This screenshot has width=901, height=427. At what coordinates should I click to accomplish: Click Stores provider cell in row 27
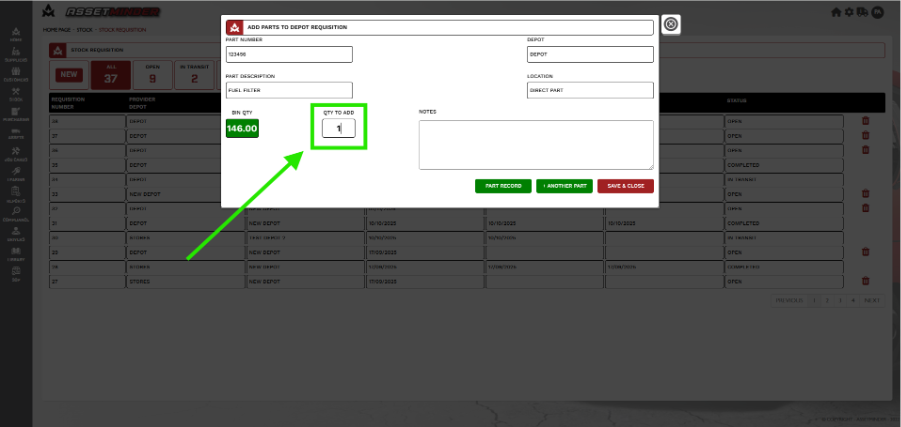[x=186, y=282]
